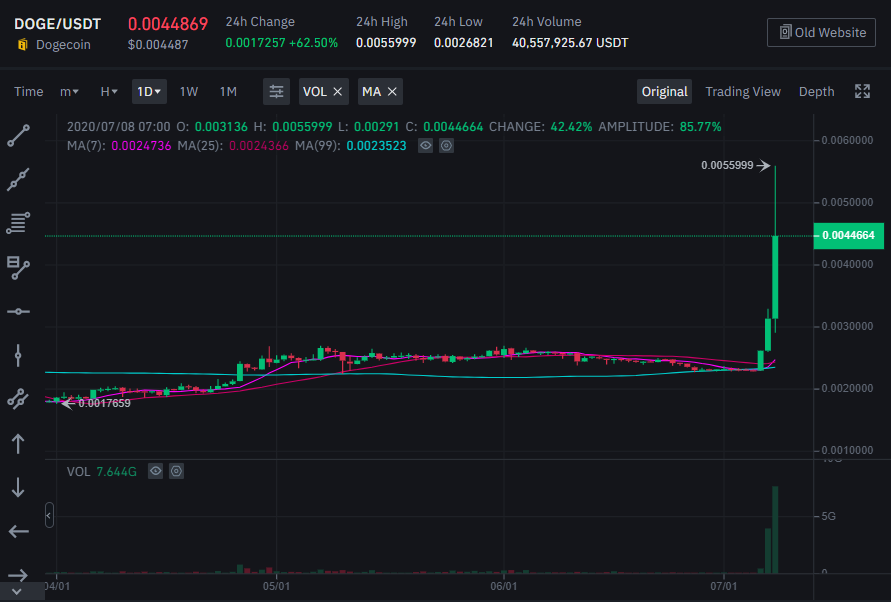Select the trend line drawing tool

coord(18,136)
